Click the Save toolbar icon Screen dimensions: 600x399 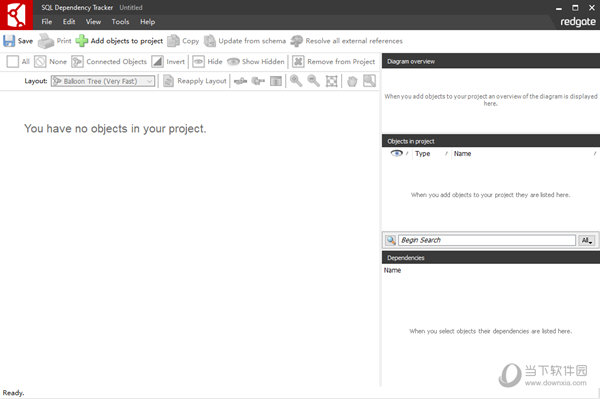click(x=9, y=41)
